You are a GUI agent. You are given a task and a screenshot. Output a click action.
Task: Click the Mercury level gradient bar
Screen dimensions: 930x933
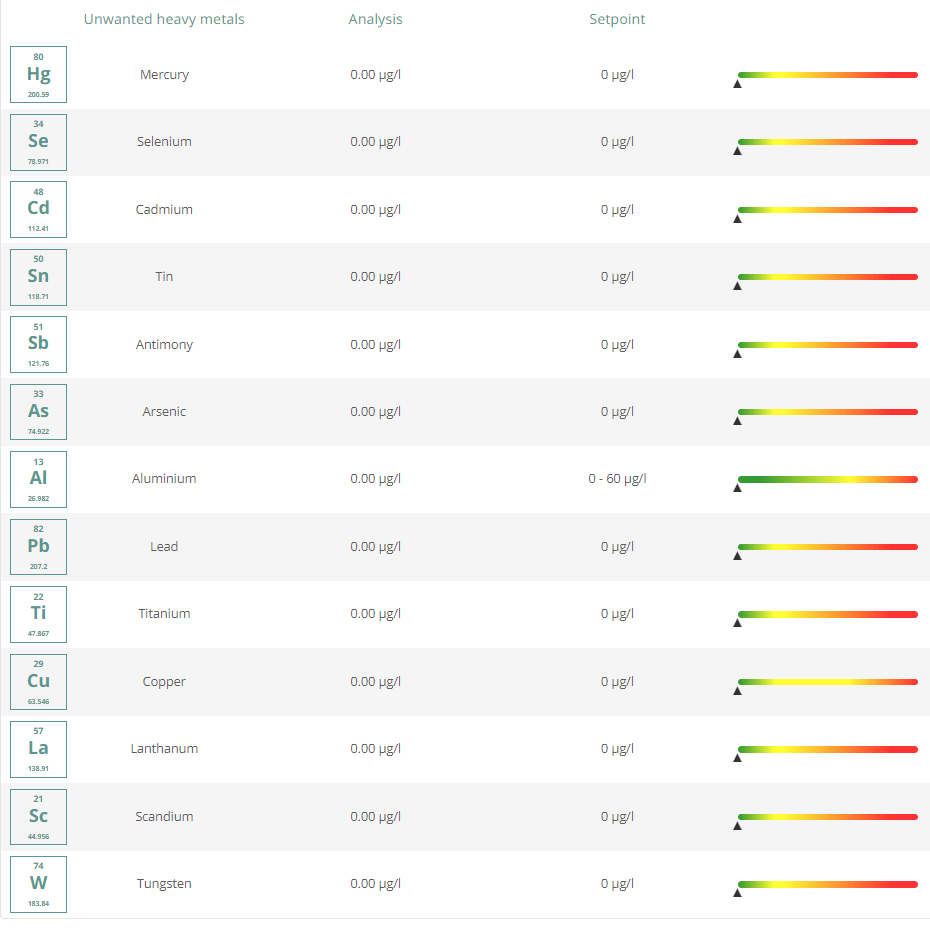[828, 75]
